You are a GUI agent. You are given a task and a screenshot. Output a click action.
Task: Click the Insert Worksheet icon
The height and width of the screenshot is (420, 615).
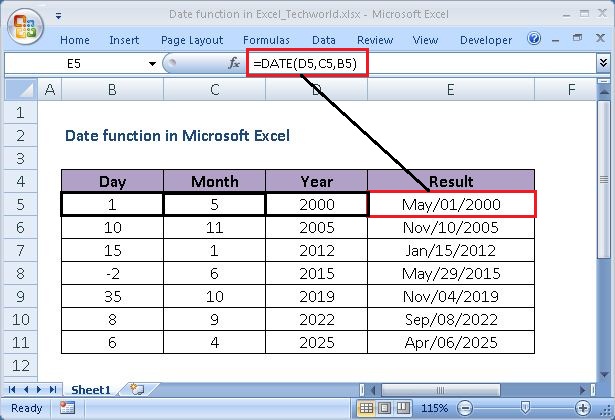tap(137, 389)
